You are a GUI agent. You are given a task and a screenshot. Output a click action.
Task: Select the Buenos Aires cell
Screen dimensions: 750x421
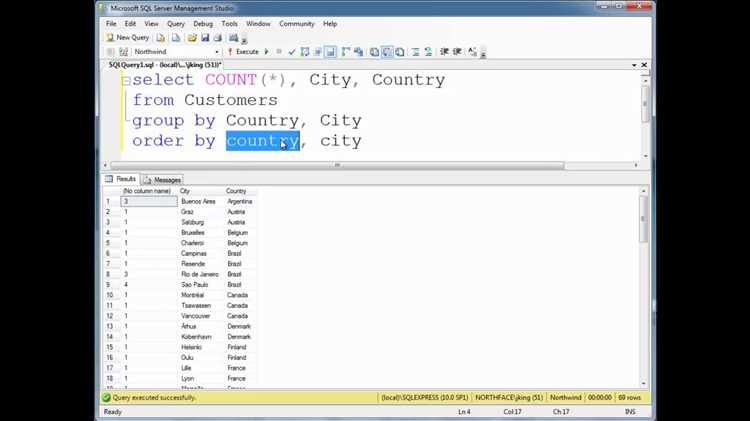click(201, 201)
